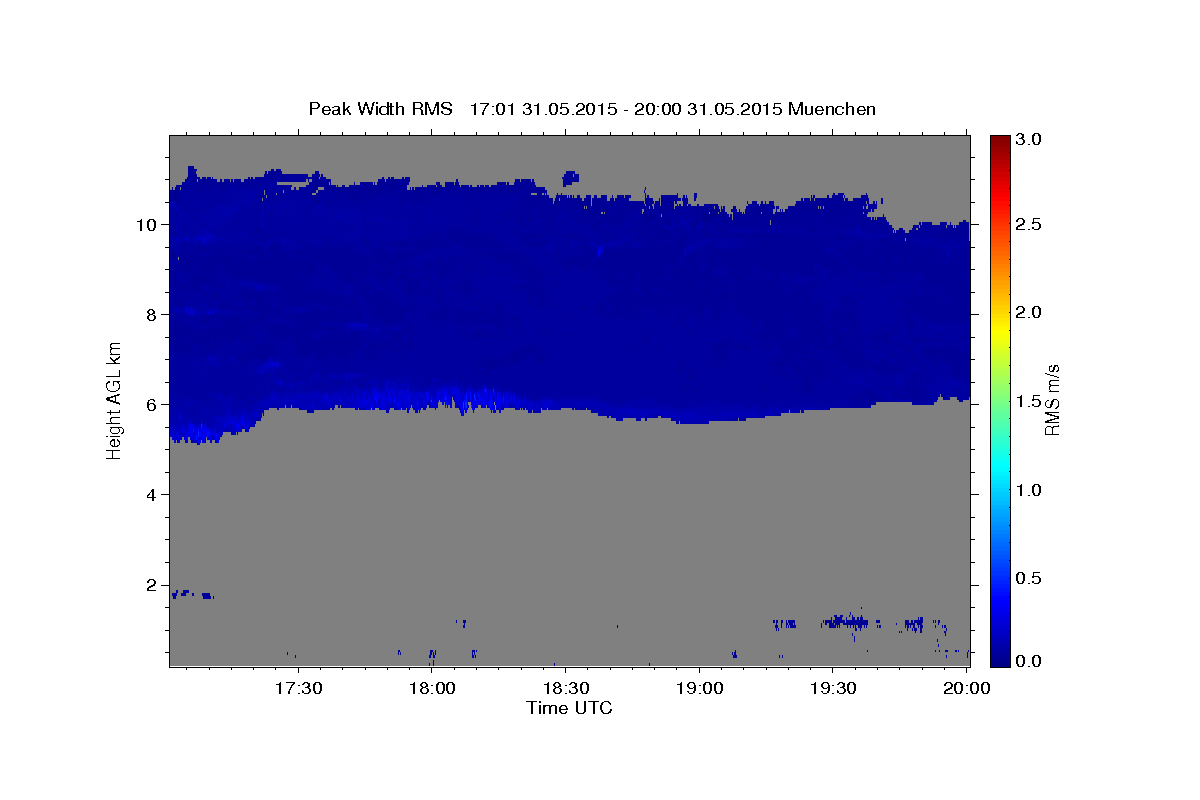Image resolution: width=1200 pixels, height=800 pixels.
Task: Click the 'Muenchen' location text in title
Action: pyautogui.click(x=832, y=109)
